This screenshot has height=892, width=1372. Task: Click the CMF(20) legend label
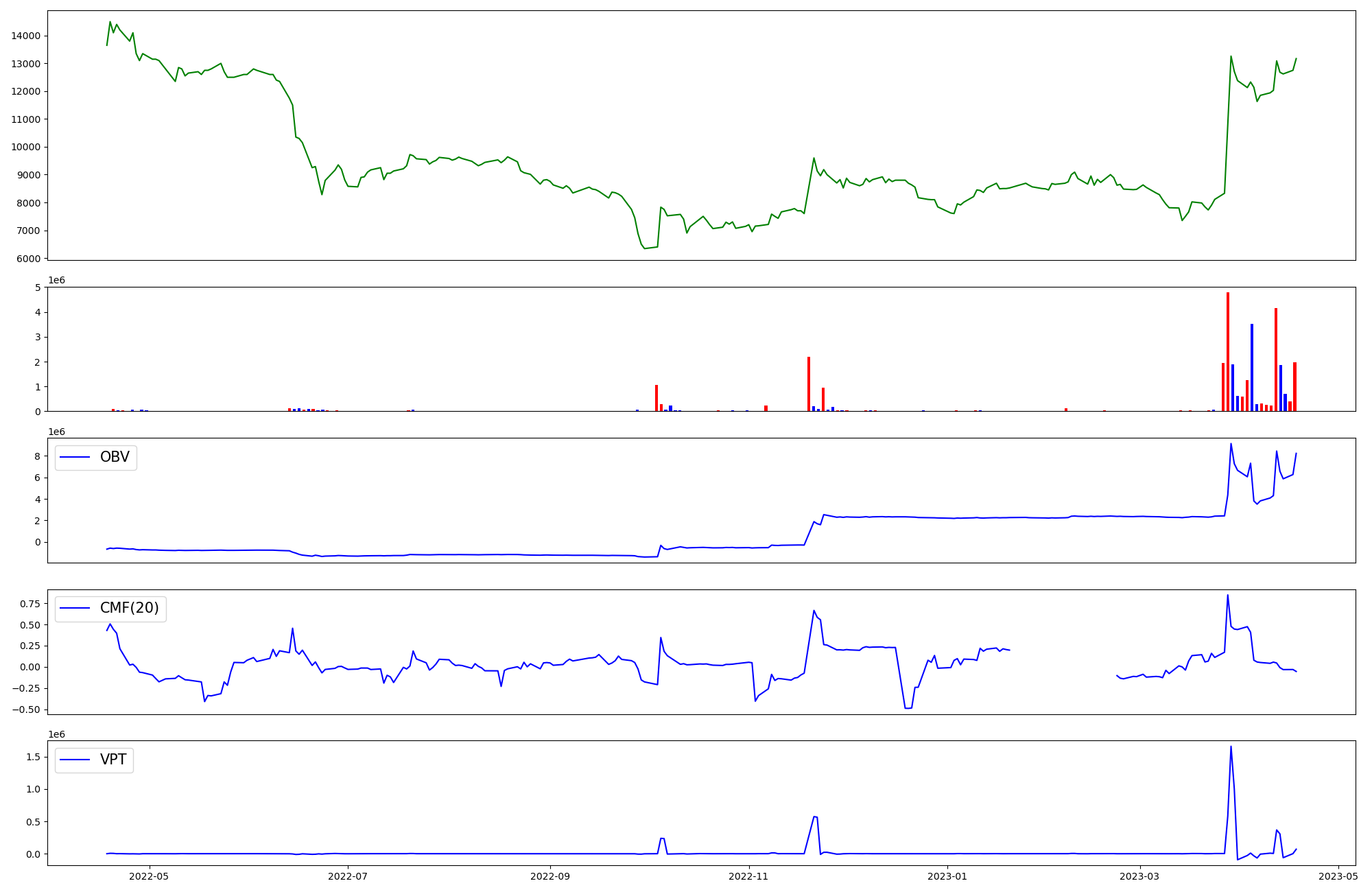pyautogui.click(x=129, y=608)
